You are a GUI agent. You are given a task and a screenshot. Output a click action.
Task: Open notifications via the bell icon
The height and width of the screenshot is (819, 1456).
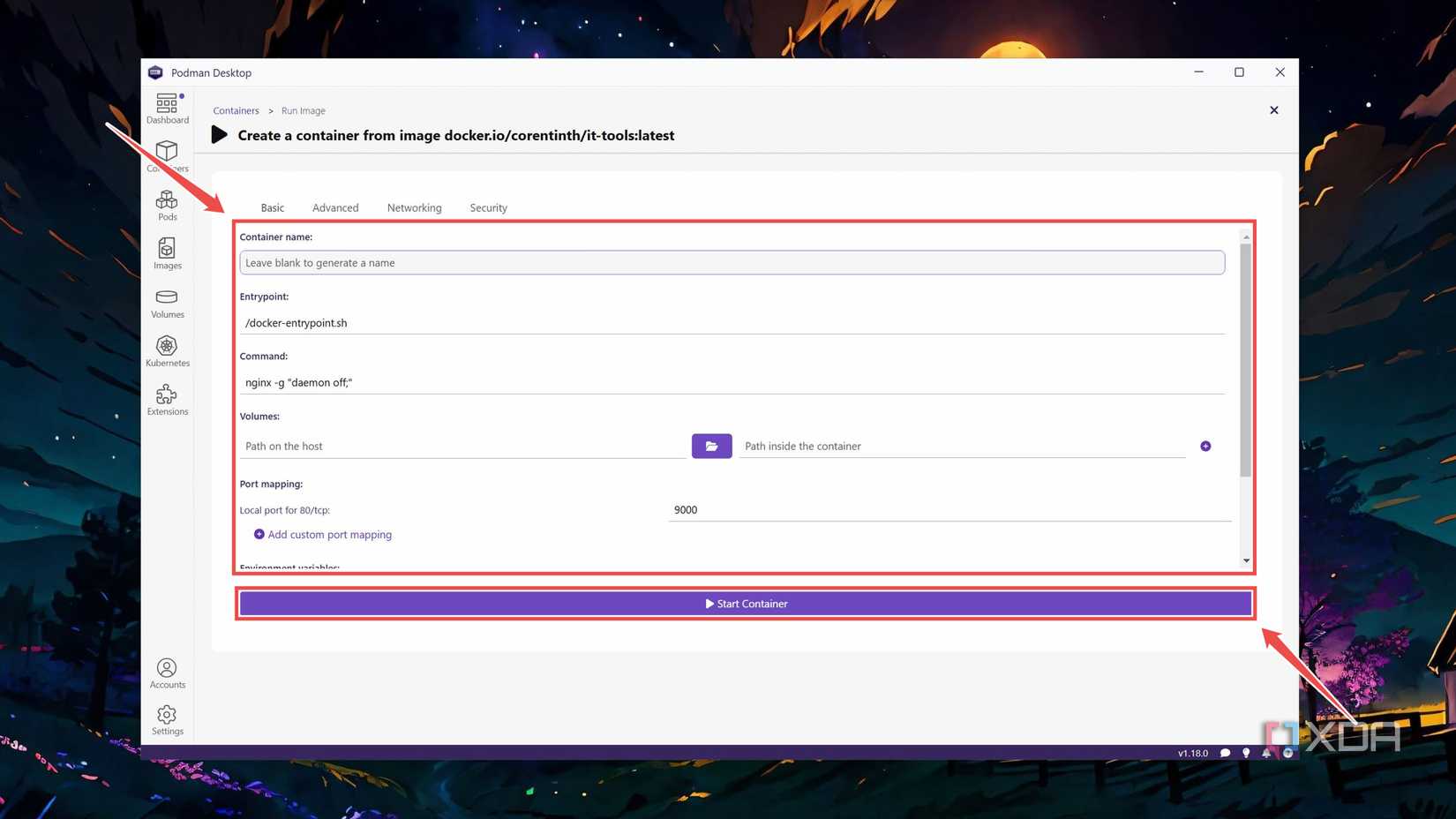click(1266, 753)
